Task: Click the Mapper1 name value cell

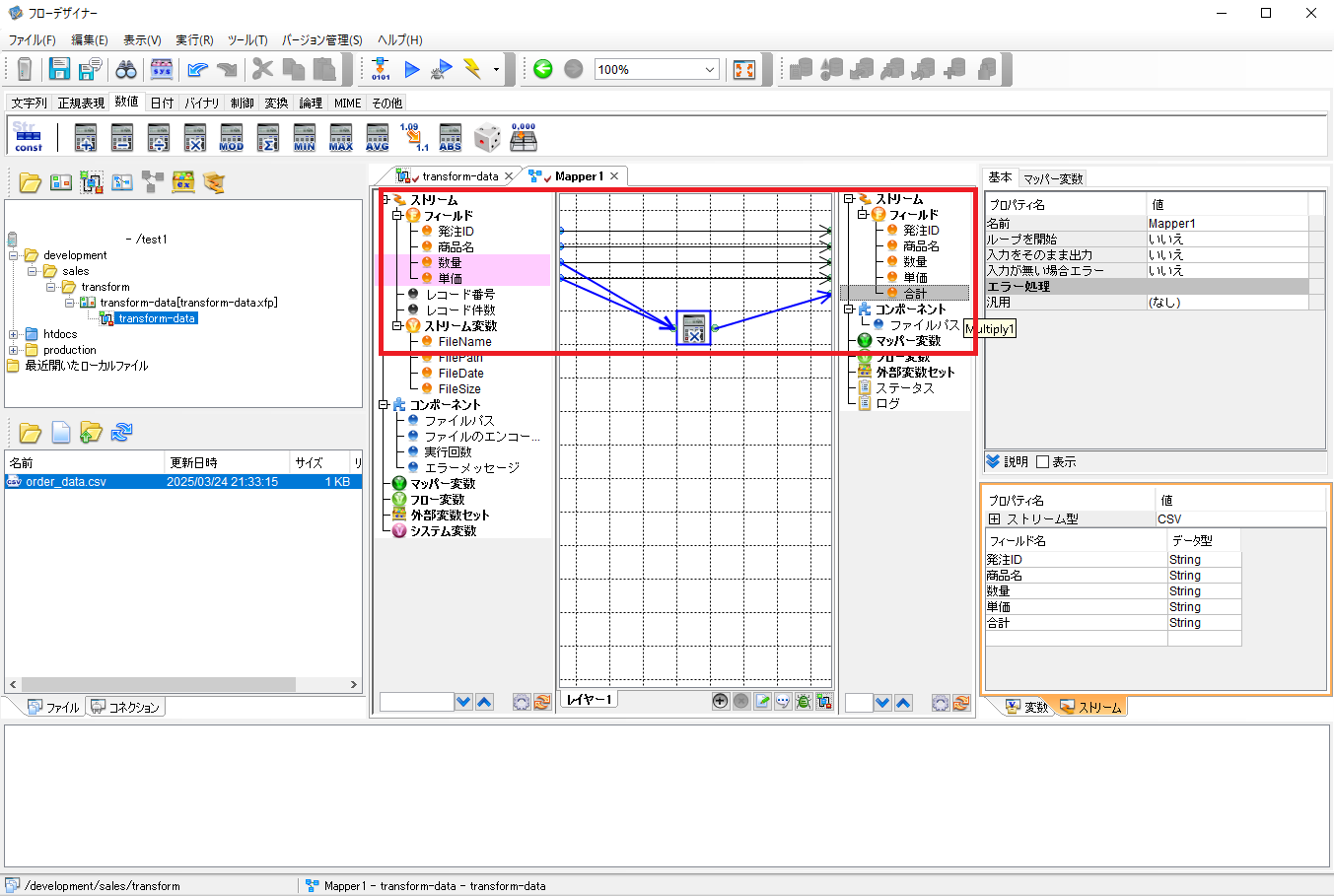Action: [x=1228, y=224]
